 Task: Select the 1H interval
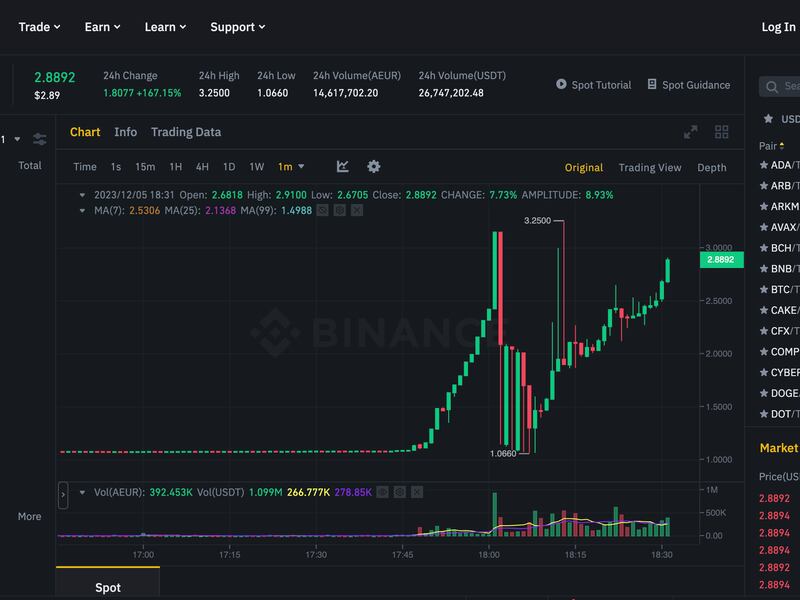[x=176, y=167]
